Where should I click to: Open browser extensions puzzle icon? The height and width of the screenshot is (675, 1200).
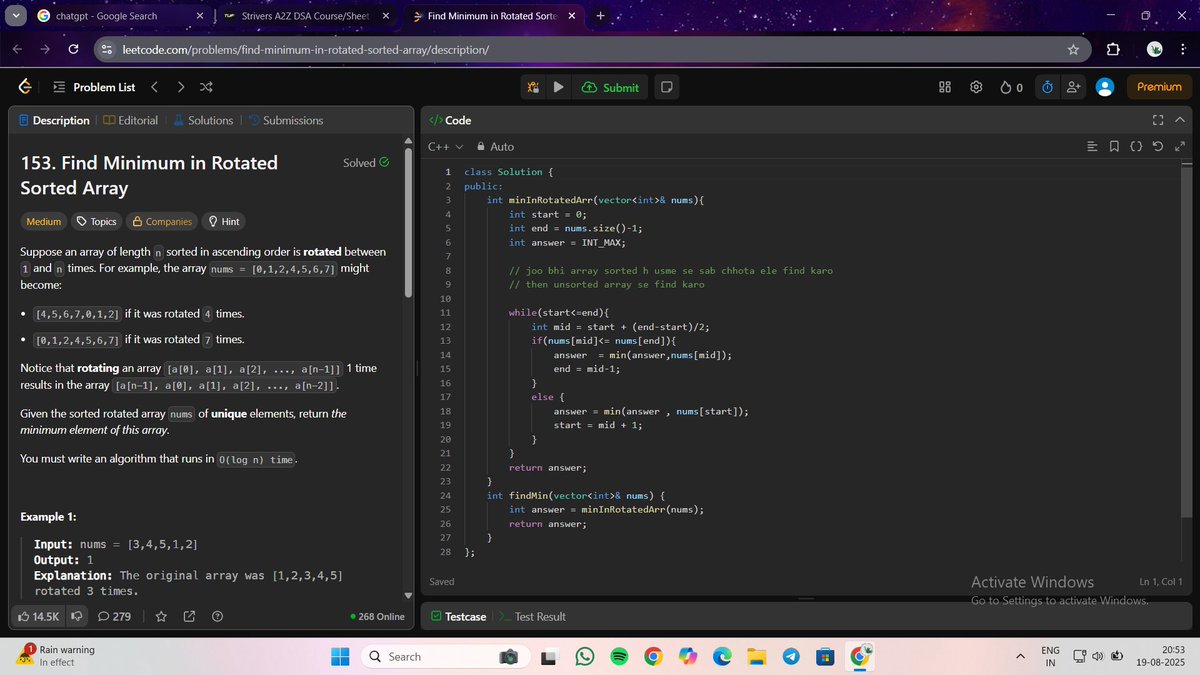(1114, 49)
